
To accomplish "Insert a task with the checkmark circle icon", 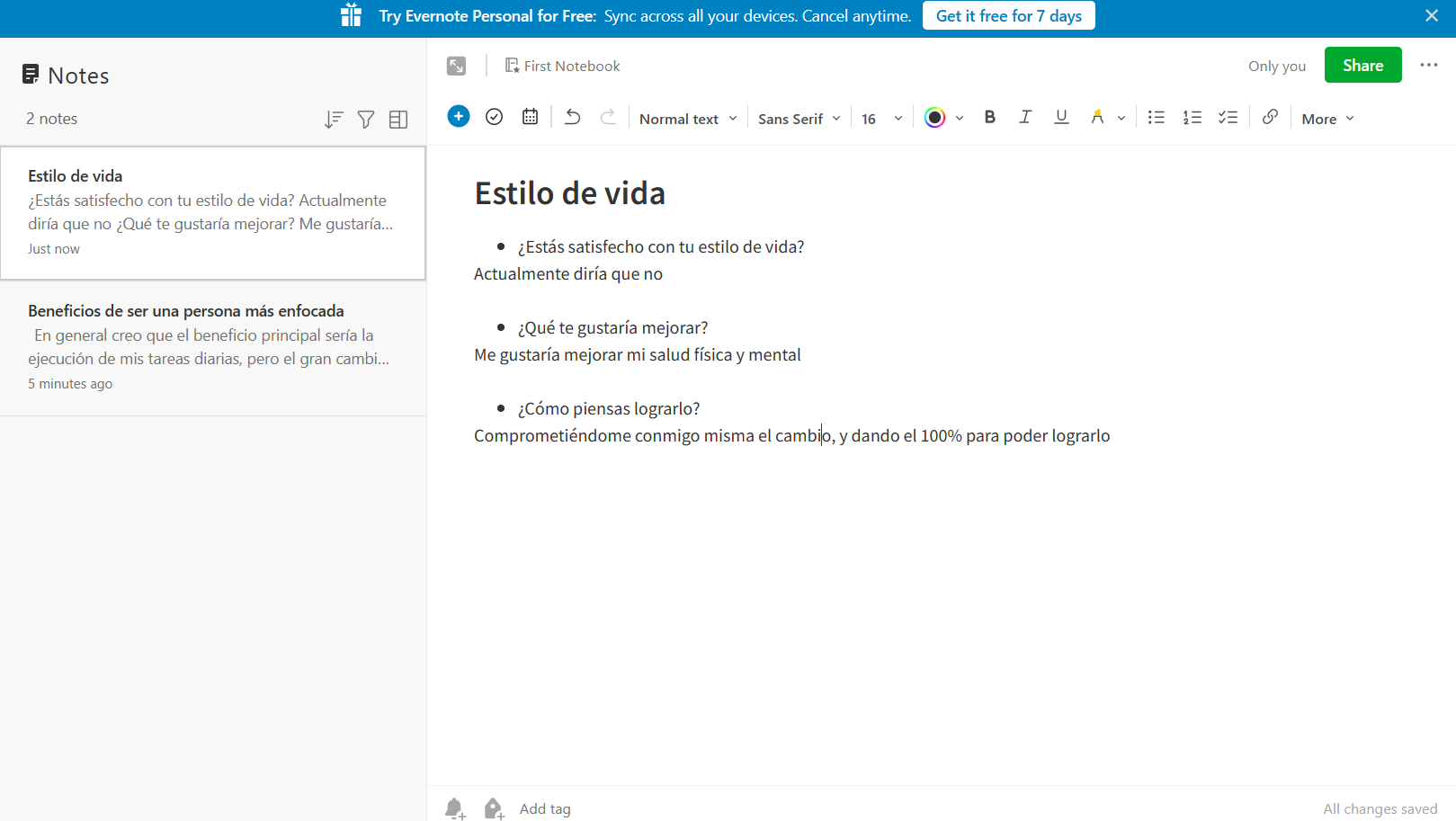I will [494, 117].
